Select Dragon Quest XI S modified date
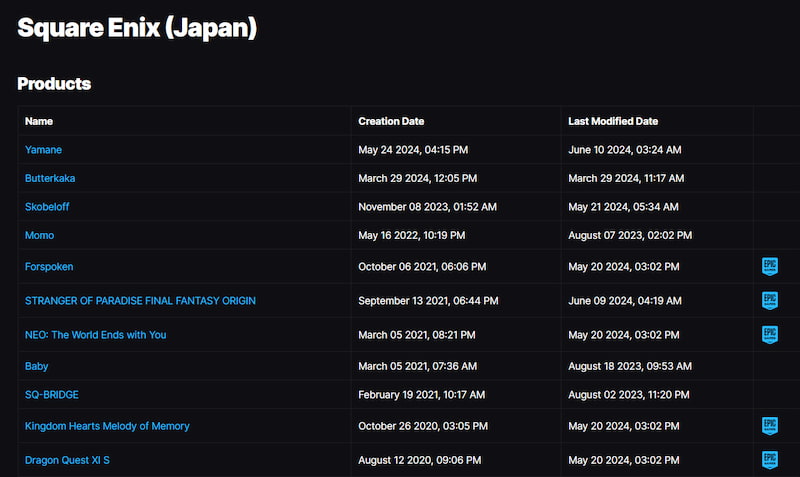 point(623,460)
